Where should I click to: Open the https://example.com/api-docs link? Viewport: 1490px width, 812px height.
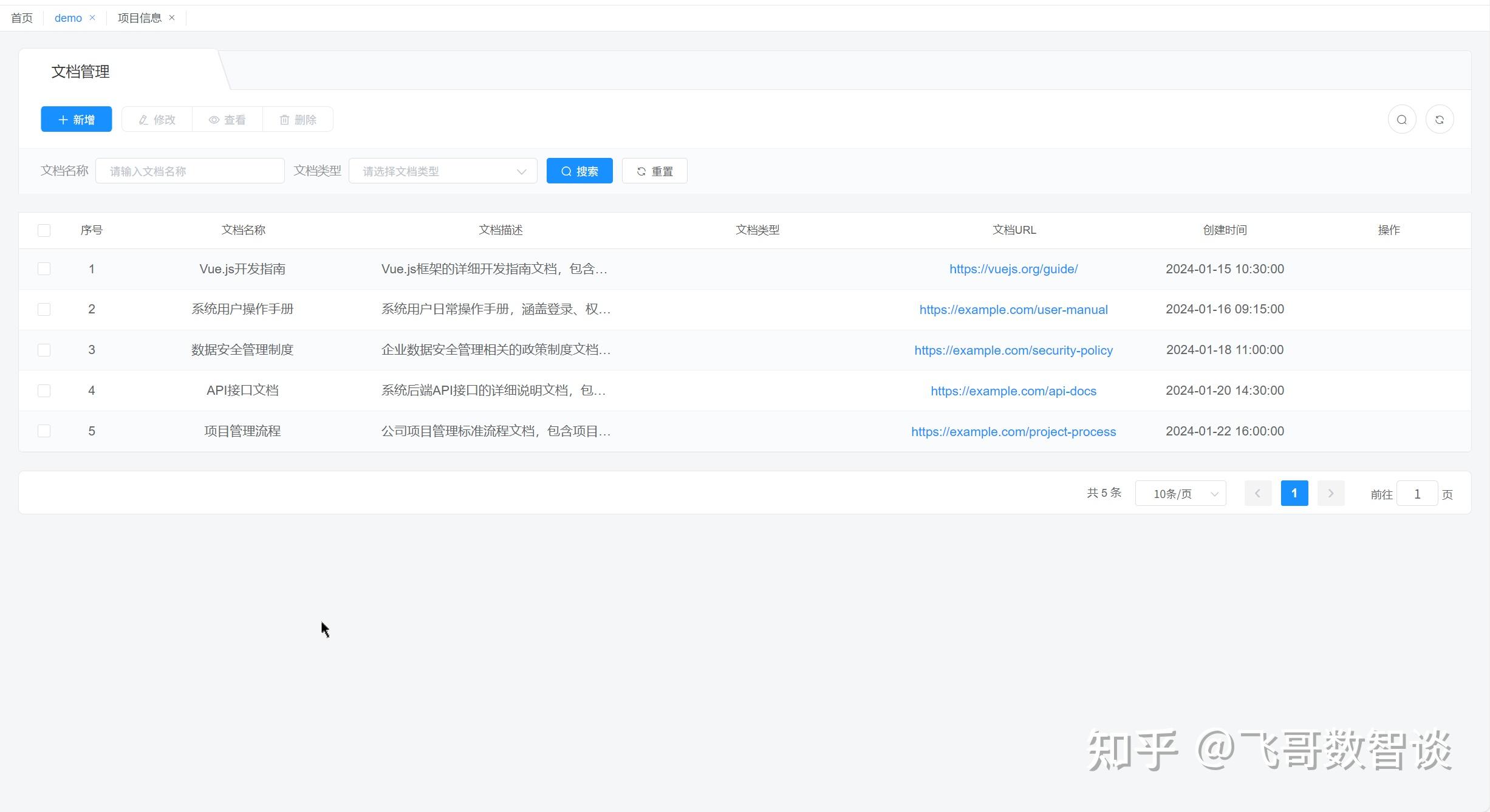pyautogui.click(x=1013, y=391)
